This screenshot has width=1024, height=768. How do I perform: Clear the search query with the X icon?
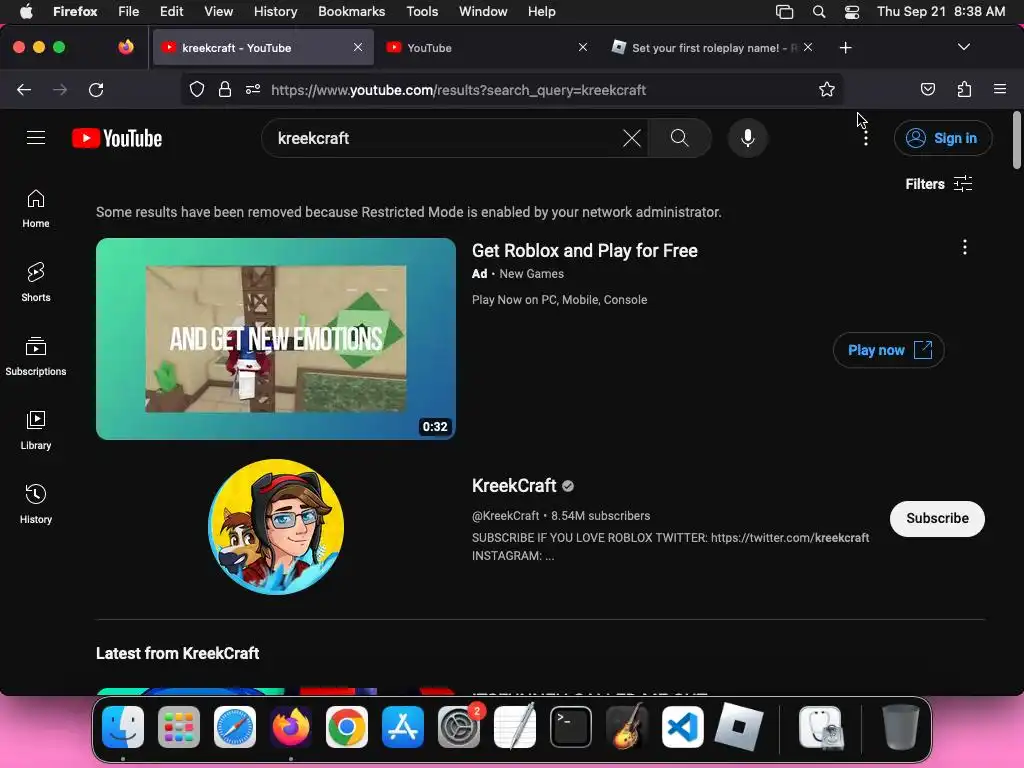coord(632,138)
